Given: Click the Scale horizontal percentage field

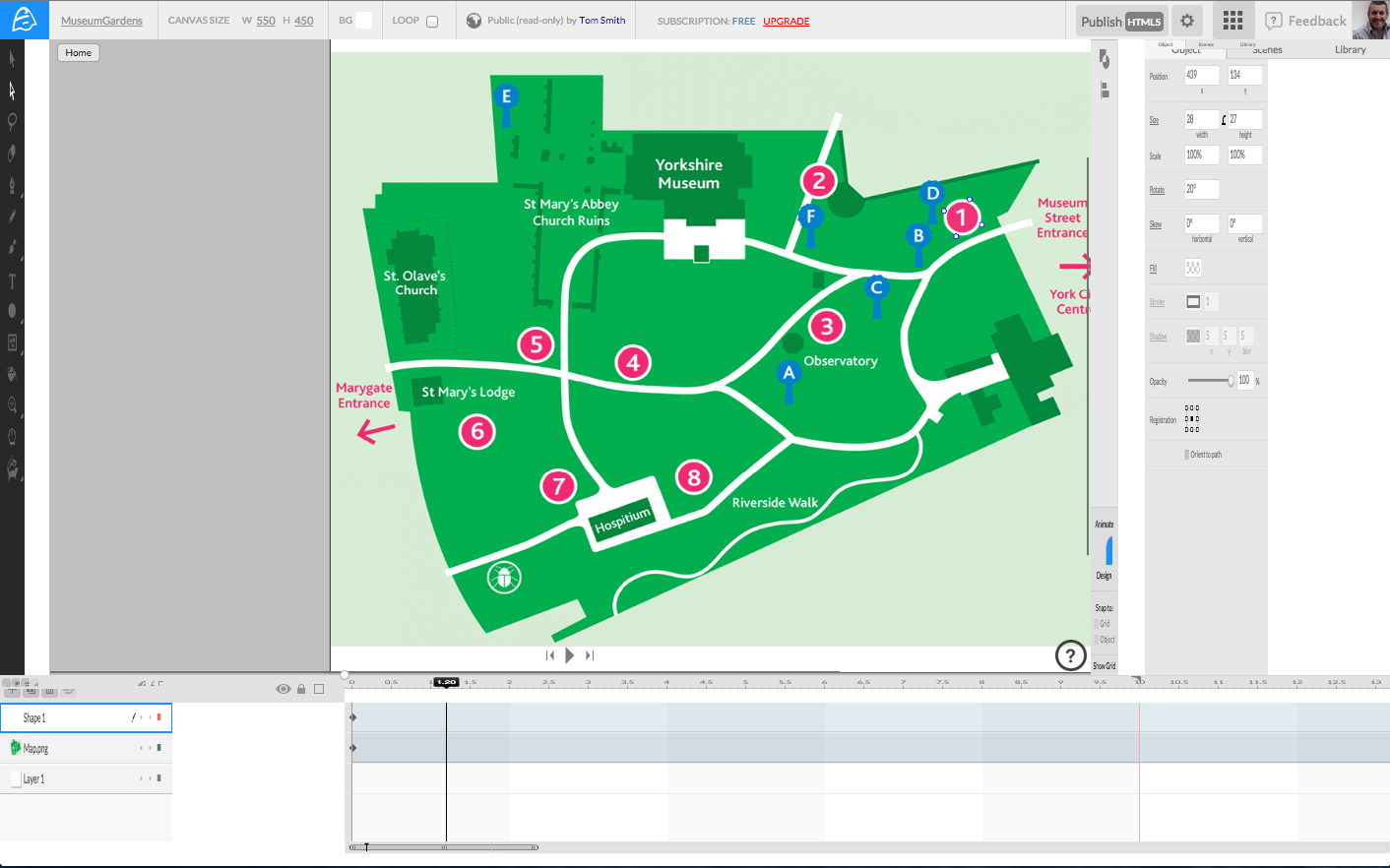Looking at the screenshot, I should tap(1201, 155).
